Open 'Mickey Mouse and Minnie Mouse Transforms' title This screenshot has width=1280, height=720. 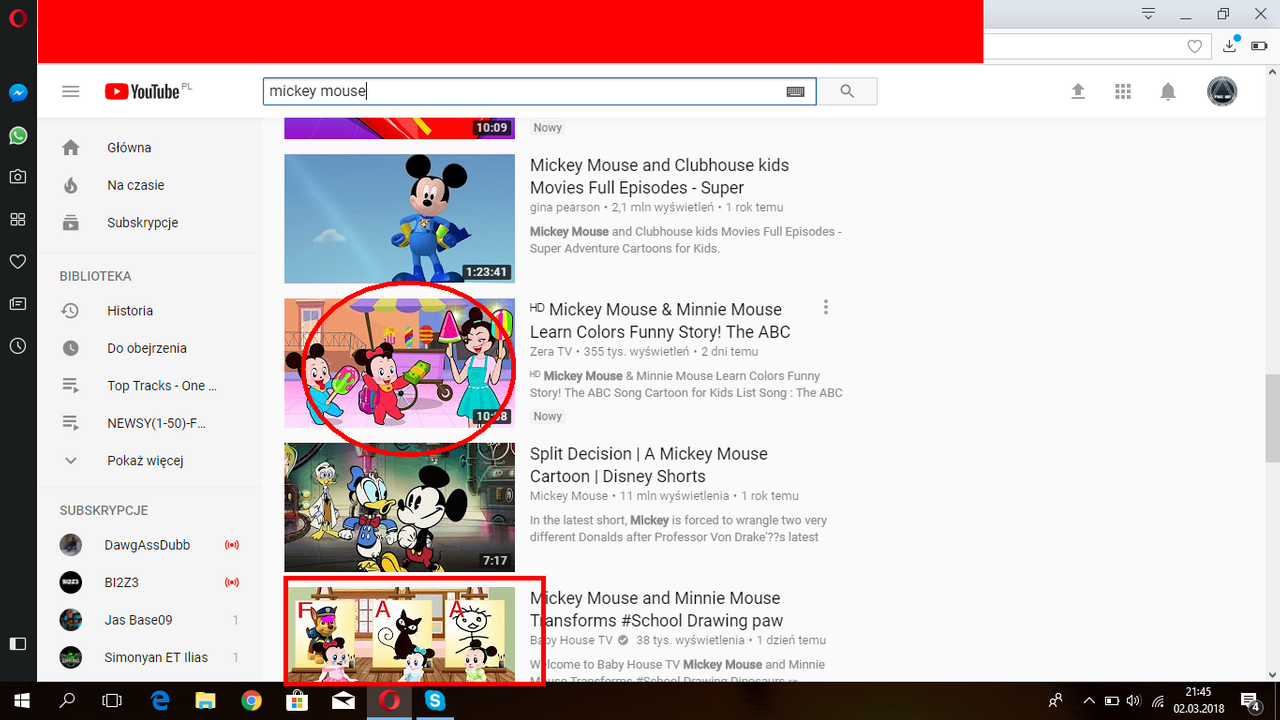pyautogui.click(x=656, y=609)
